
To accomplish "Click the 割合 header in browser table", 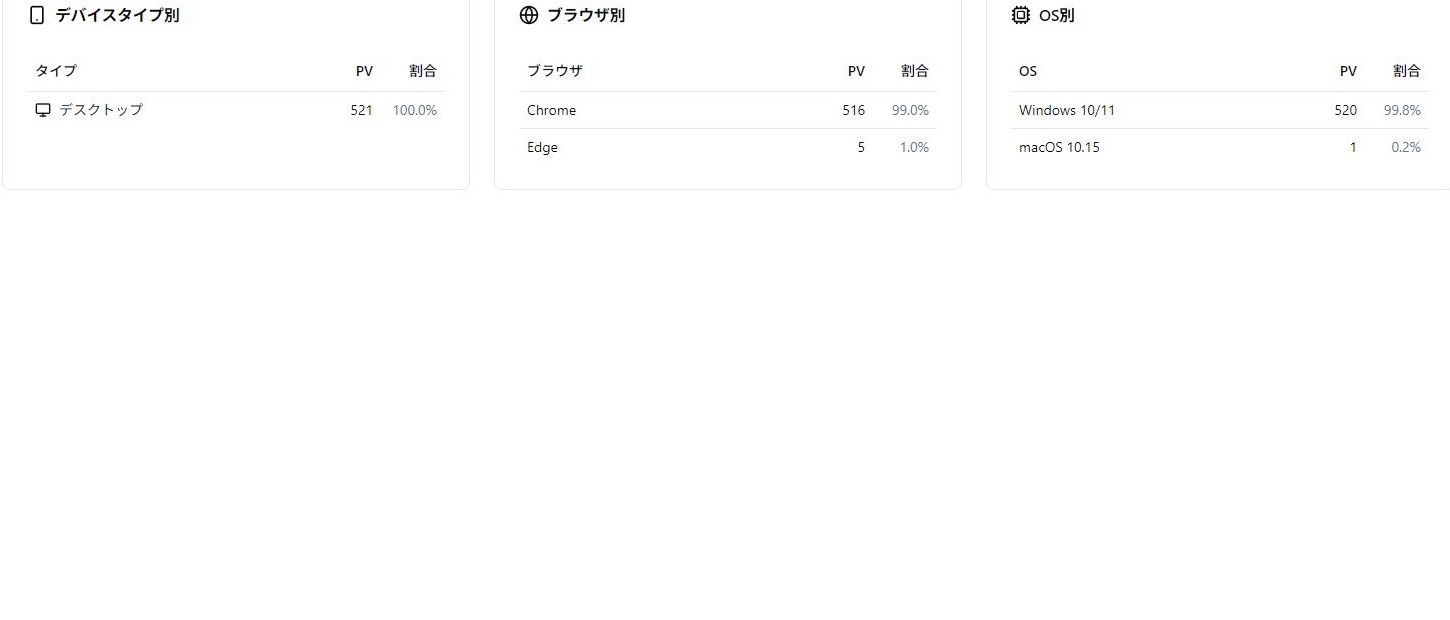I will [x=915, y=71].
